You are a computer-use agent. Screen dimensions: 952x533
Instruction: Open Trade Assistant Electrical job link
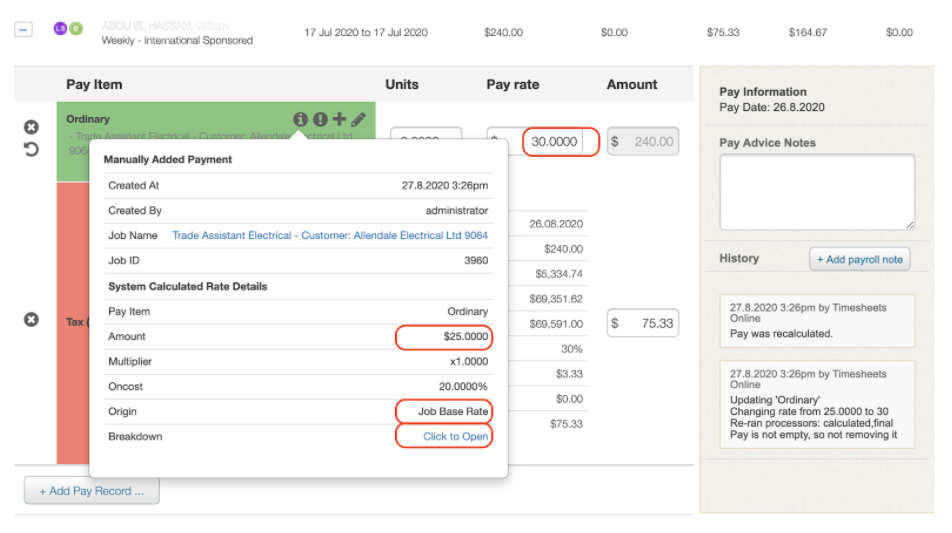(330, 236)
